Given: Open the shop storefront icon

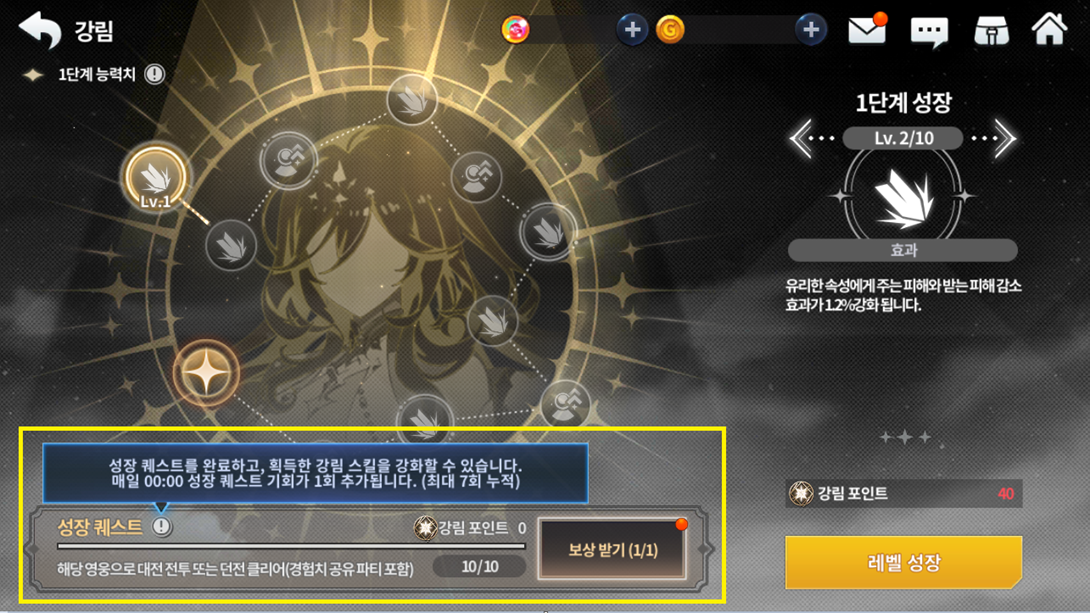Looking at the screenshot, I should point(991,31).
